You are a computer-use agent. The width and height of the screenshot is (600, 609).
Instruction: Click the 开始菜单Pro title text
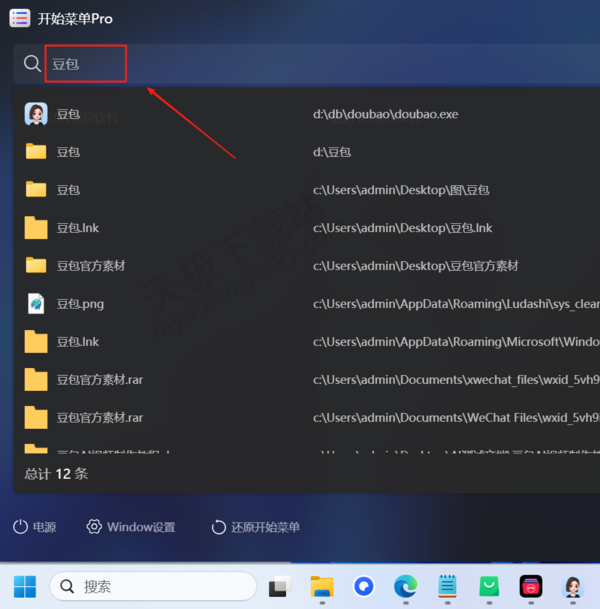(75, 19)
